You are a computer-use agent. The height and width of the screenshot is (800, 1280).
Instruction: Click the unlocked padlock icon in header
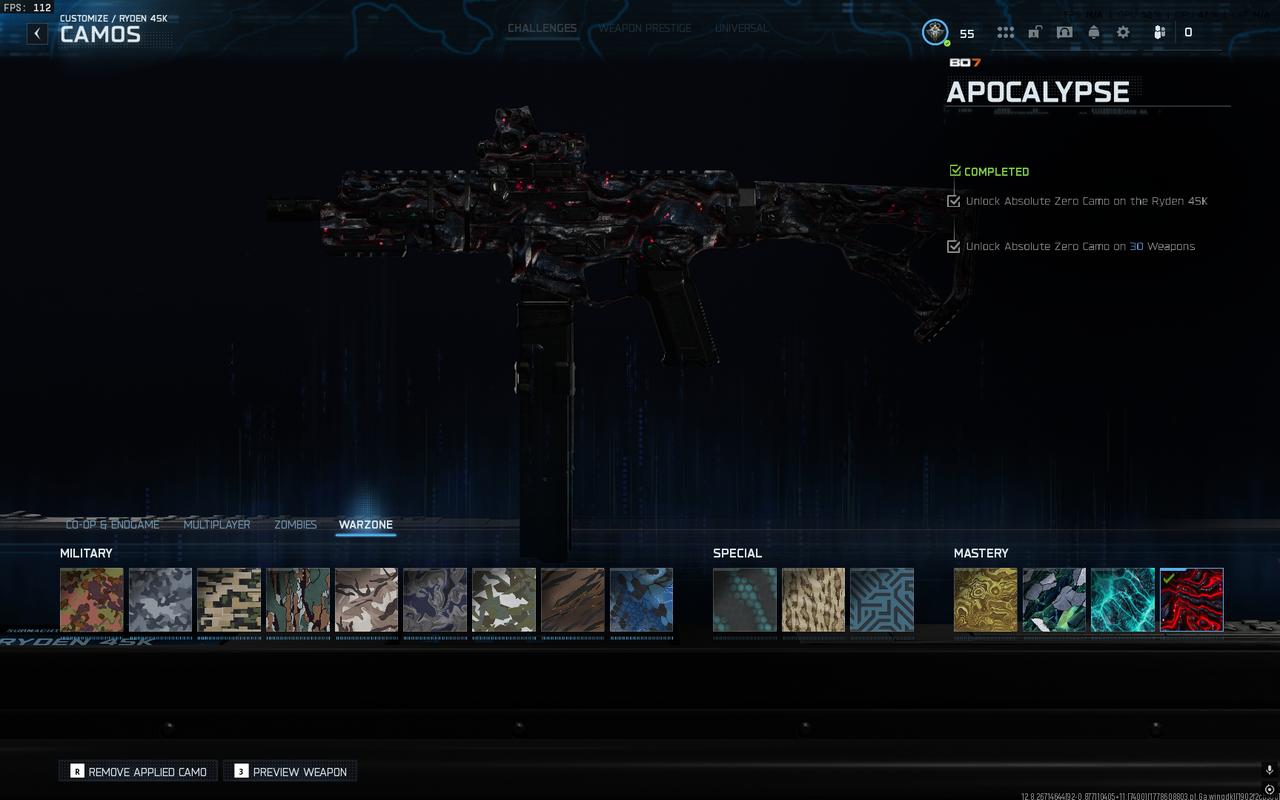pos(1035,32)
